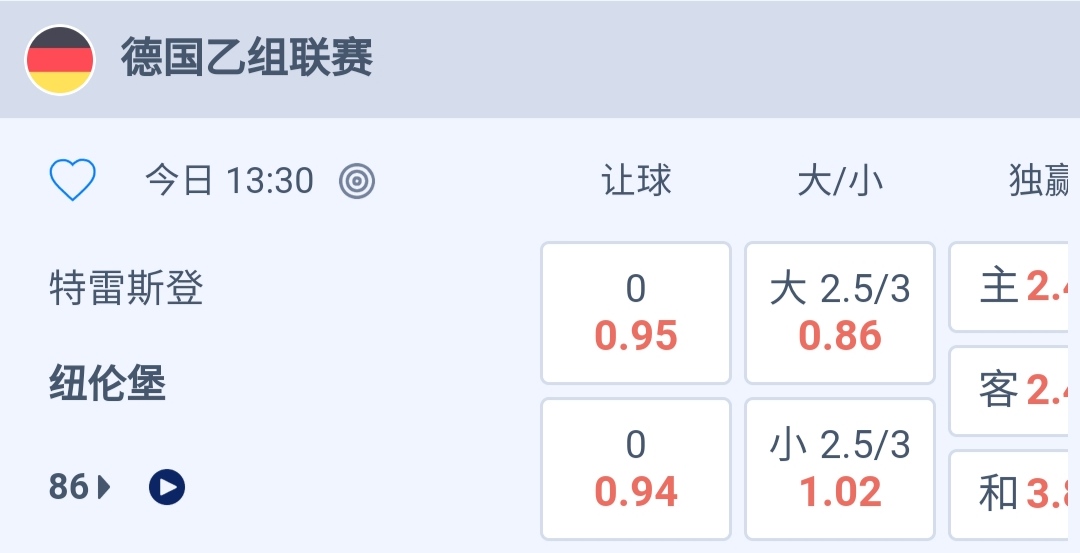Select the 让球 column header
The height and width of the screenshot is (553, 1080).
pos(636,181)
